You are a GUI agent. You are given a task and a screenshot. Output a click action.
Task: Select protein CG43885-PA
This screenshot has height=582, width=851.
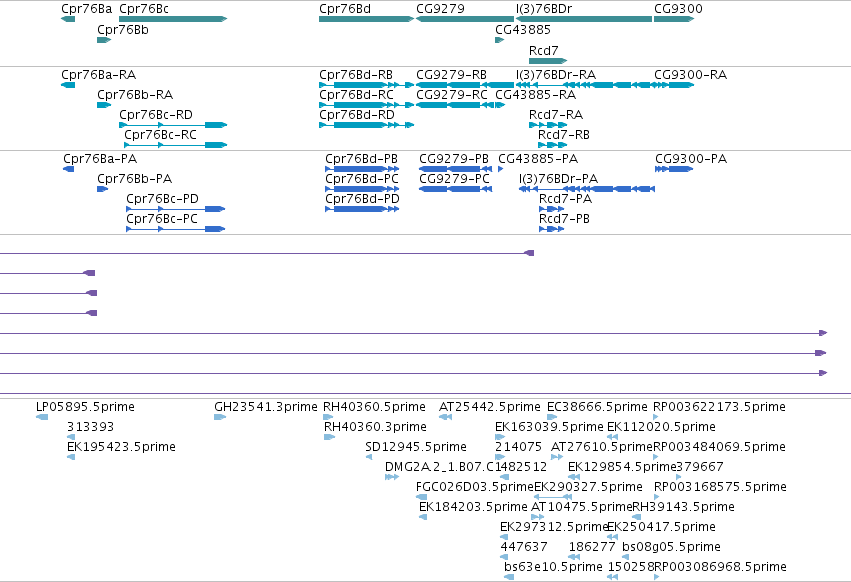[x=538, y=159]
